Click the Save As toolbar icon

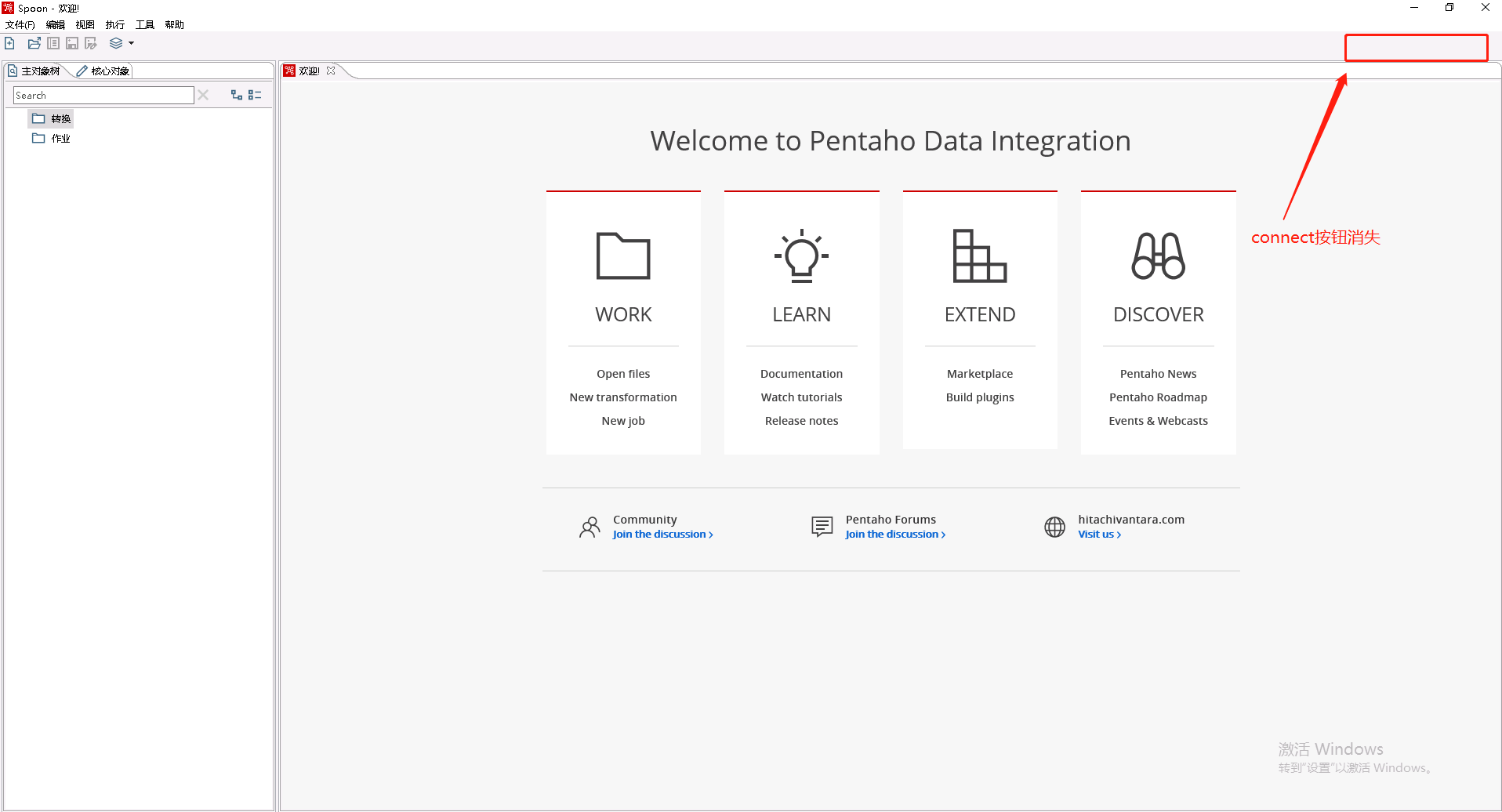pyautogui.click(x=91, y=43)
